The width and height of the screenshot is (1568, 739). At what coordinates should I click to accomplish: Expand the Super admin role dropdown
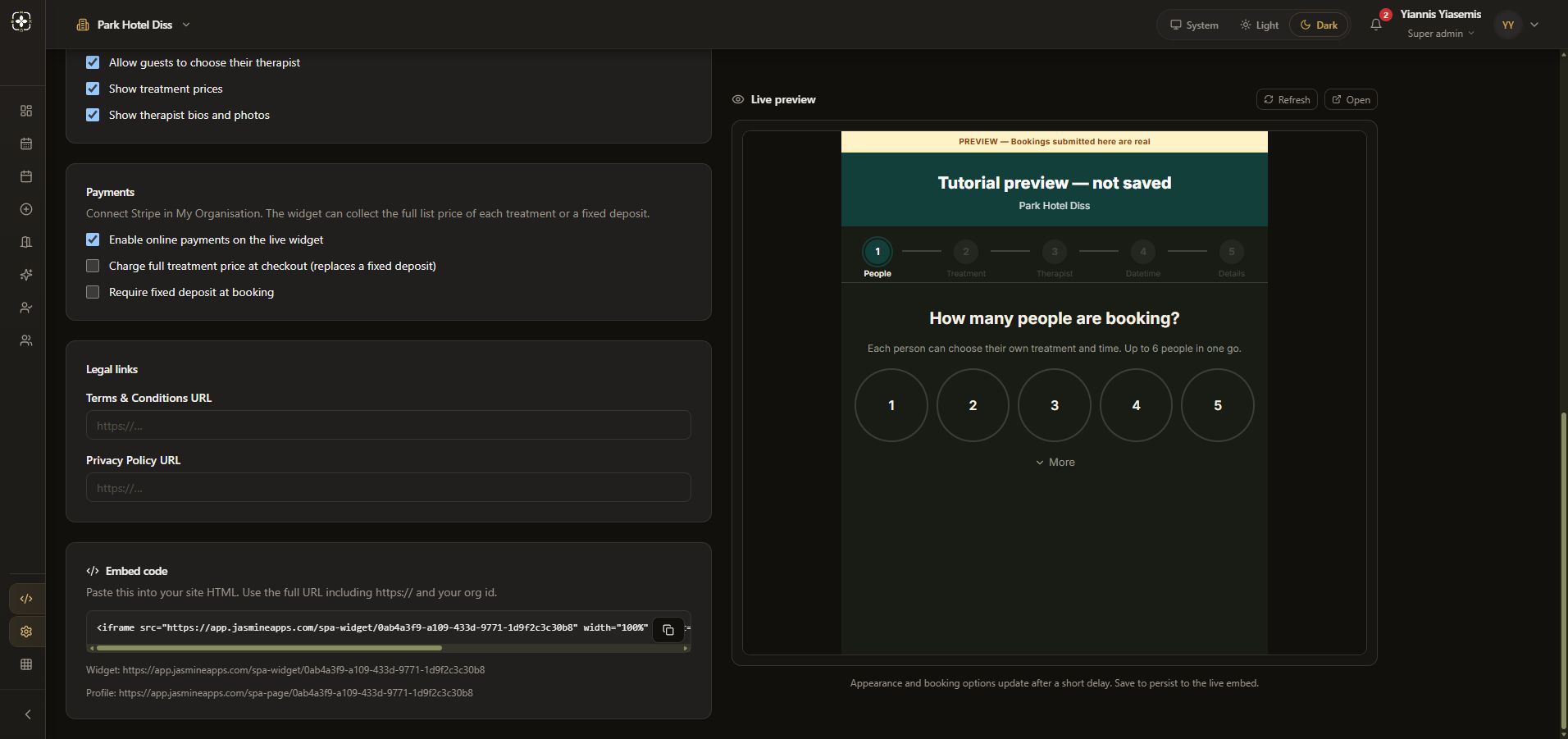1441,34
